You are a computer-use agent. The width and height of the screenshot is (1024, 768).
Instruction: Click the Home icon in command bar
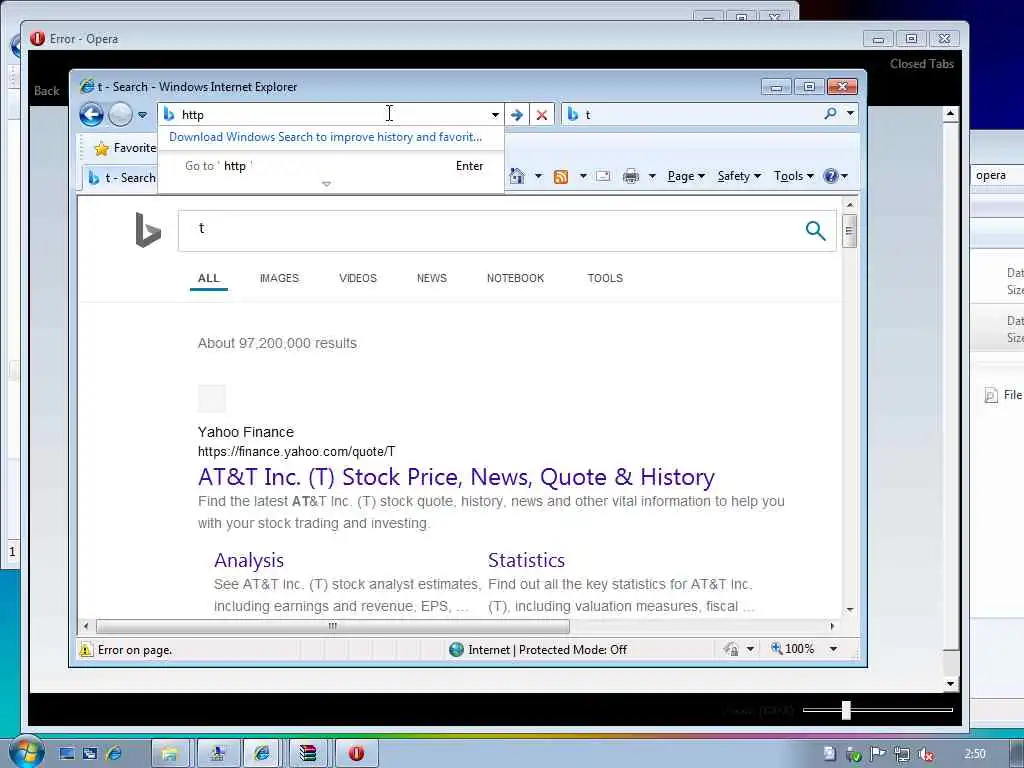517,176
